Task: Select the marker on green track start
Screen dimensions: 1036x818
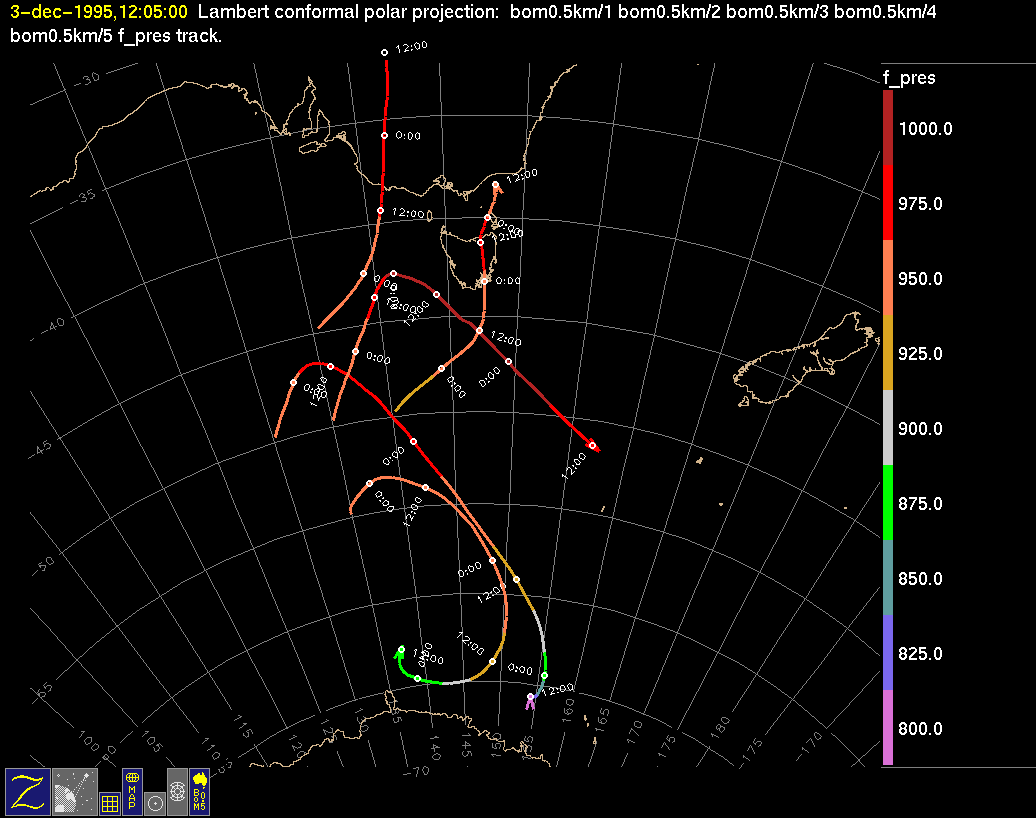Action: pyautogui.click(x=401, y=650)
